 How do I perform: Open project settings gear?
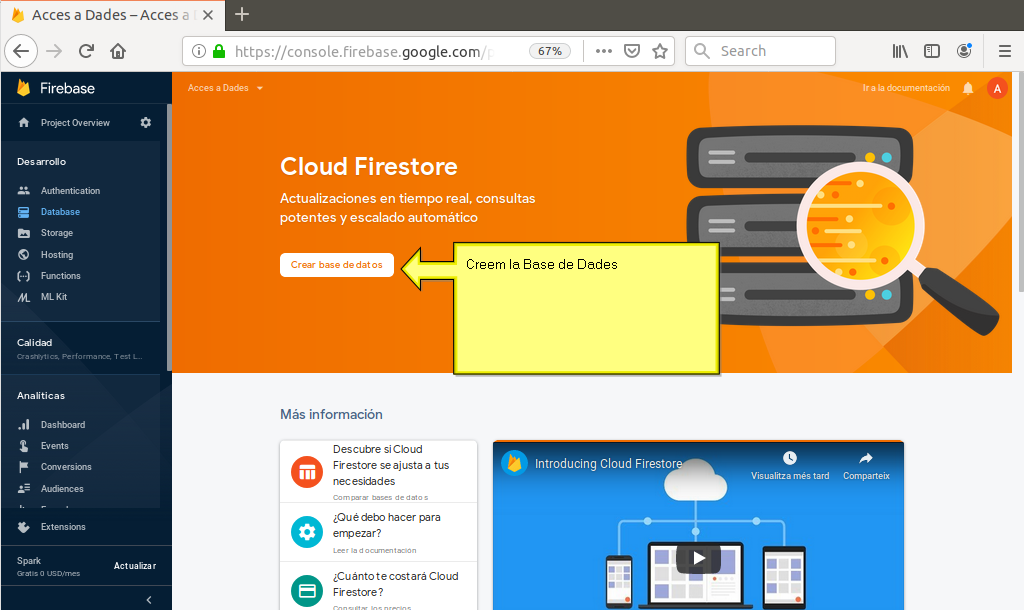146,123
